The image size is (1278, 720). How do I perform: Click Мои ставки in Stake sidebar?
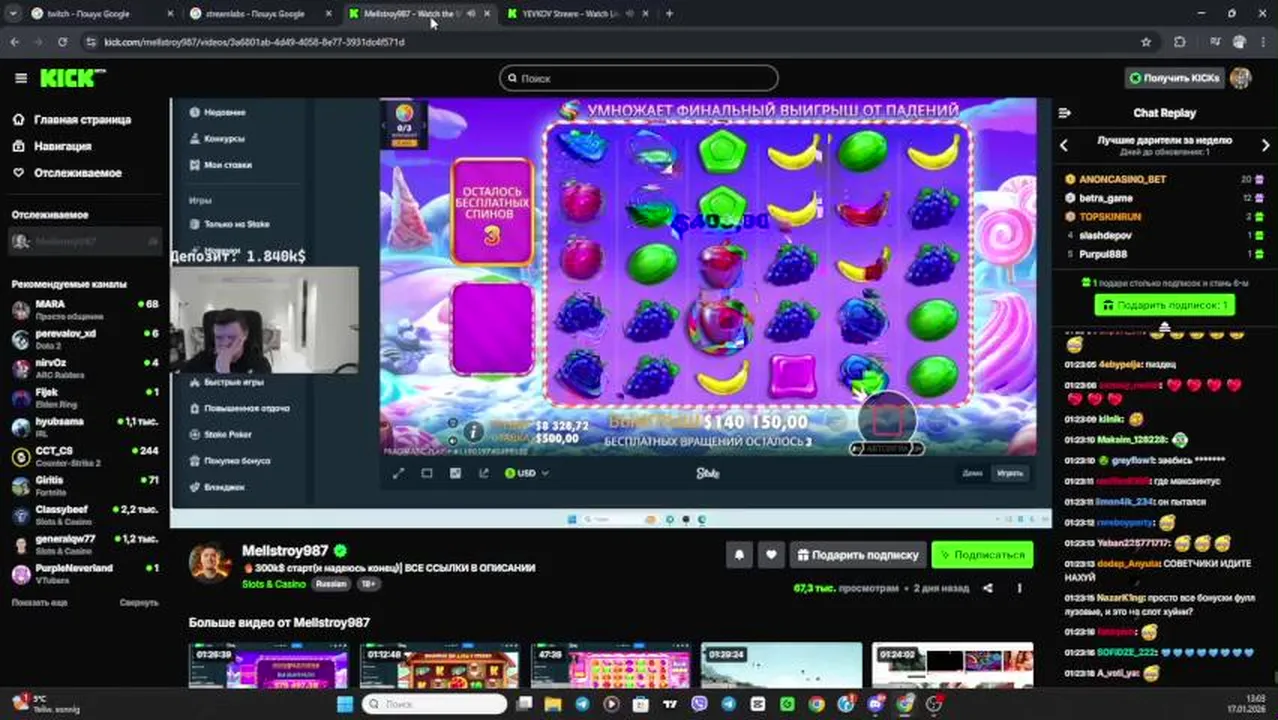click(220, 165)
